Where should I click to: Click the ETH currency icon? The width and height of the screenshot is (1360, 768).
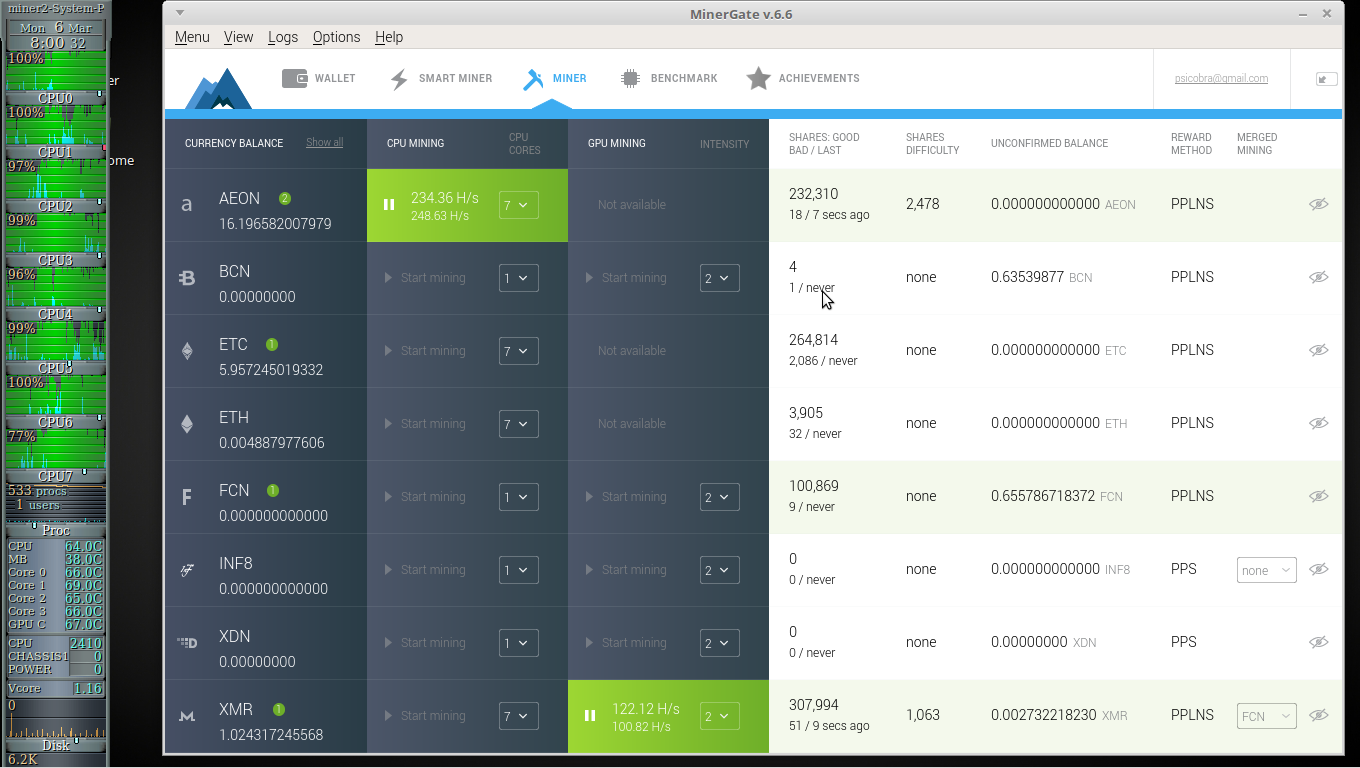[x=186, y=424]
